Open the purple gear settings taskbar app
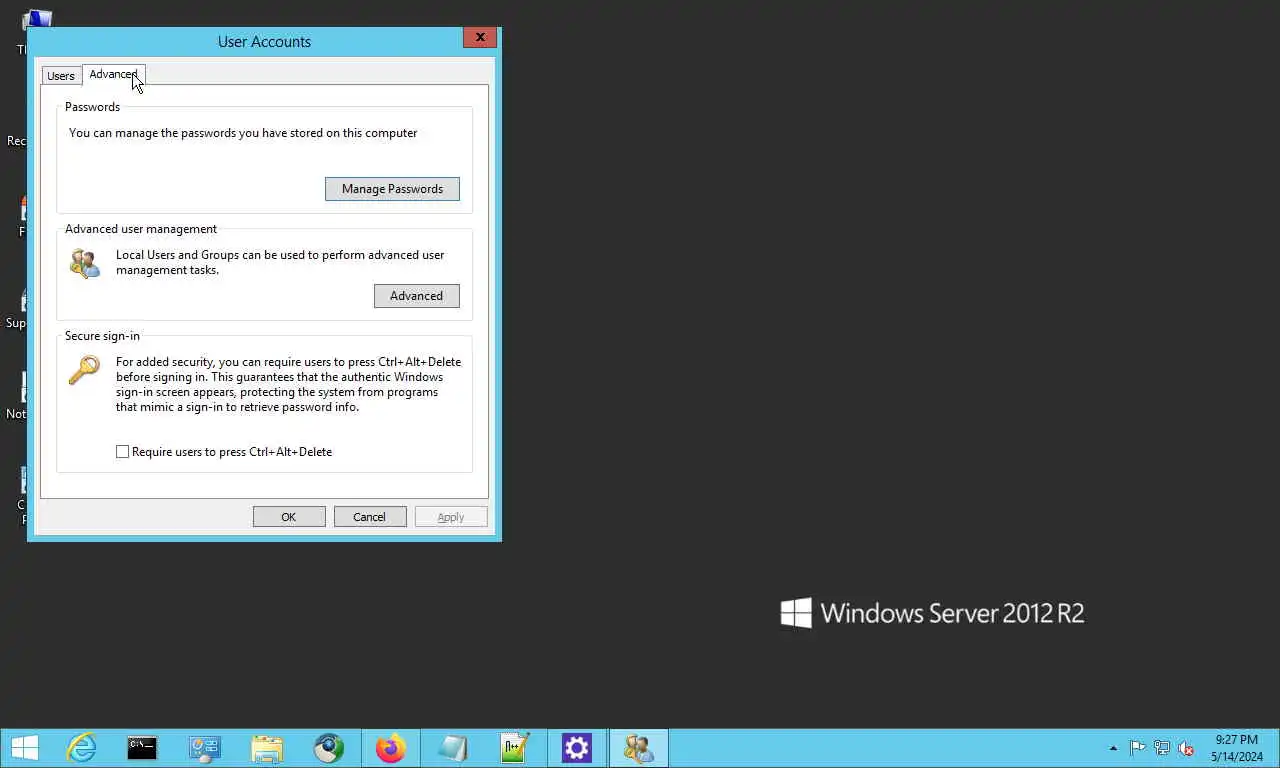The height and width of the screenshot is (768, 1280). coord(577,748)
